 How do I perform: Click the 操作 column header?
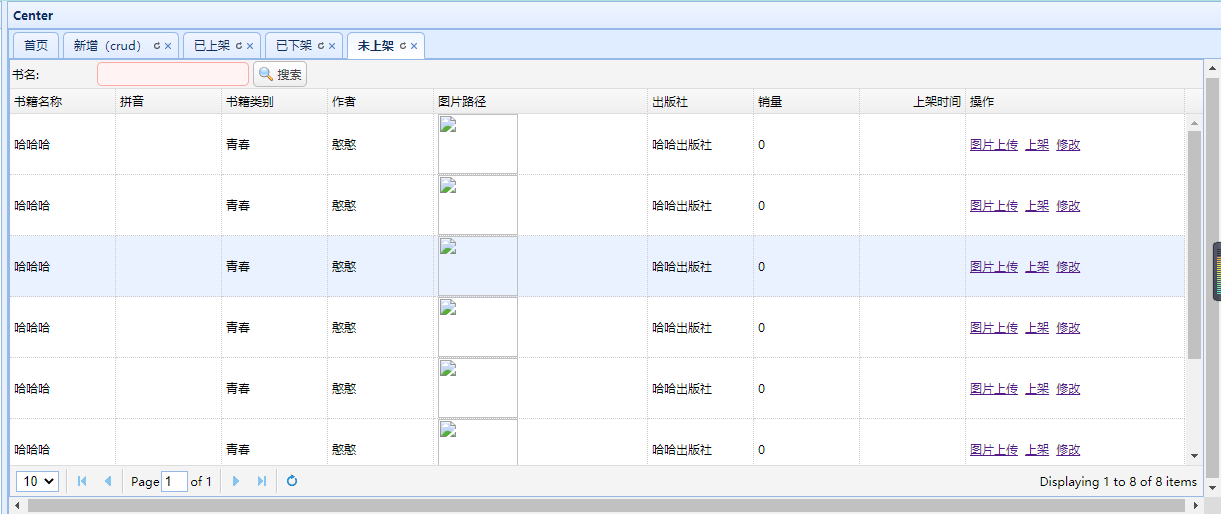[1075, 102]
